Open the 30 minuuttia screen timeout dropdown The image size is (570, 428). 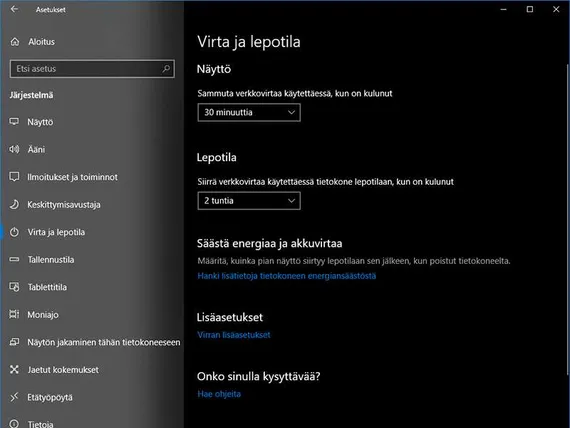click(249, 112)
